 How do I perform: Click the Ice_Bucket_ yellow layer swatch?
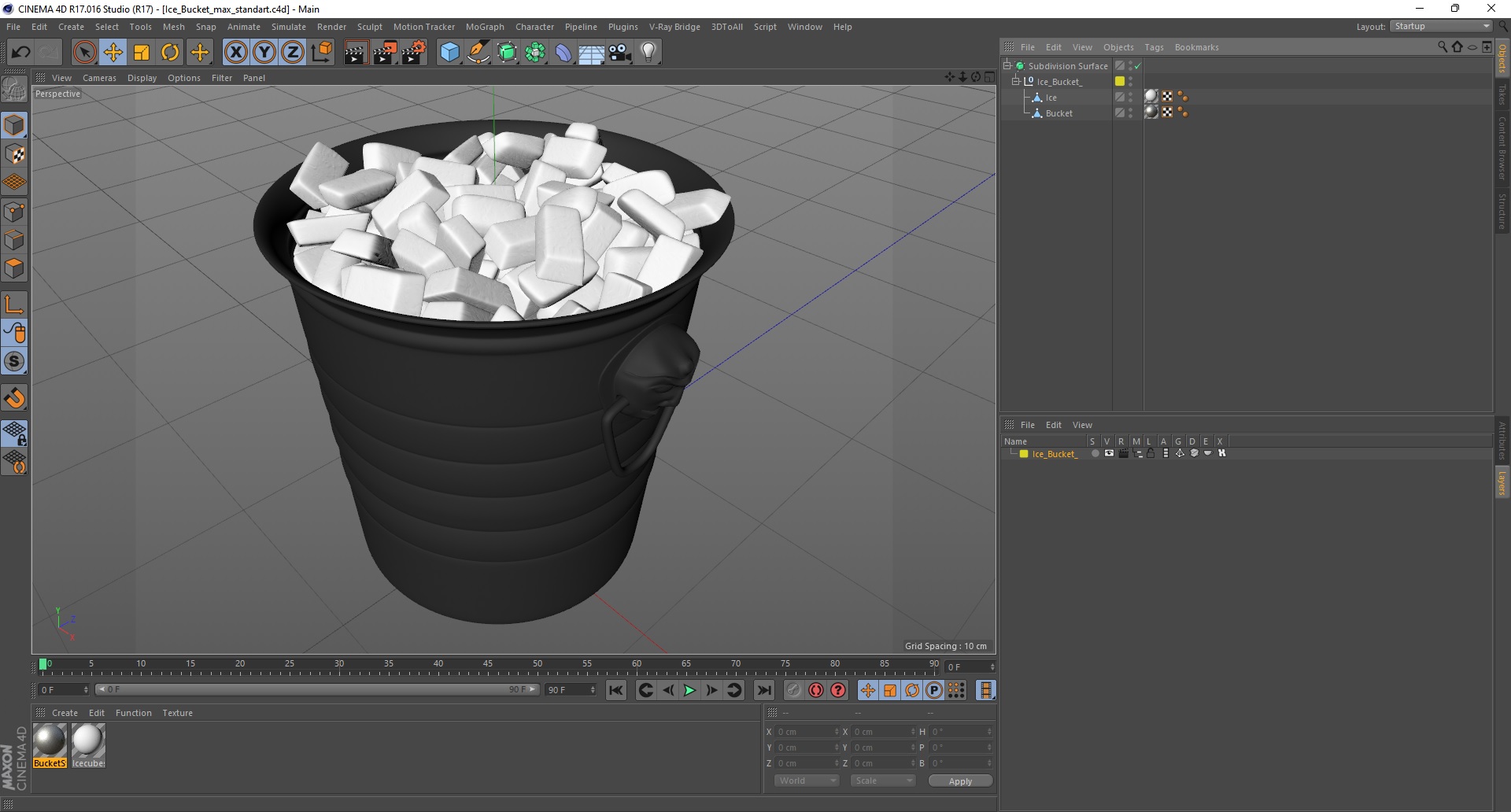[1120, 81]
